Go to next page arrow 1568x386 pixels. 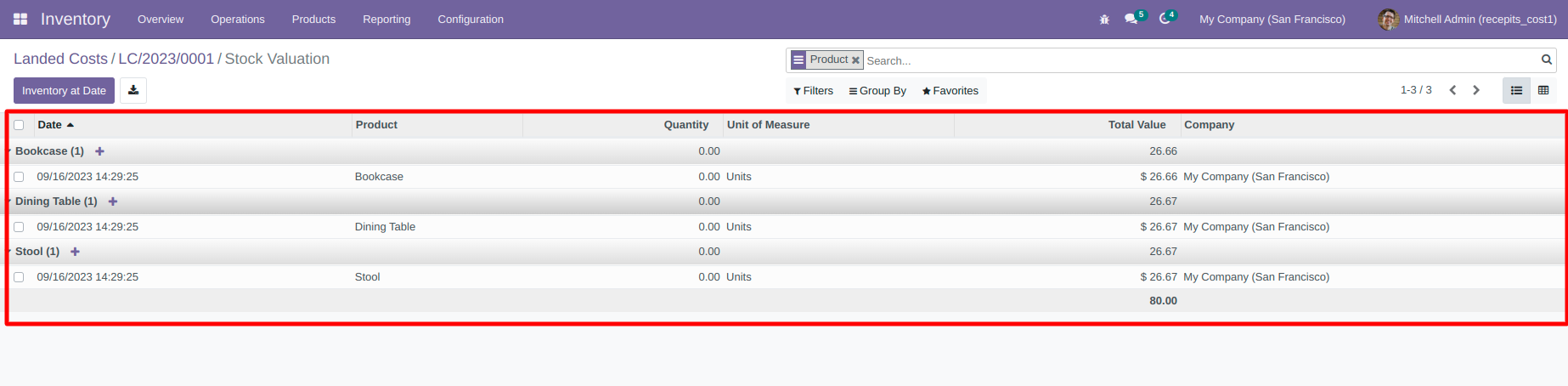point(1476,90)
